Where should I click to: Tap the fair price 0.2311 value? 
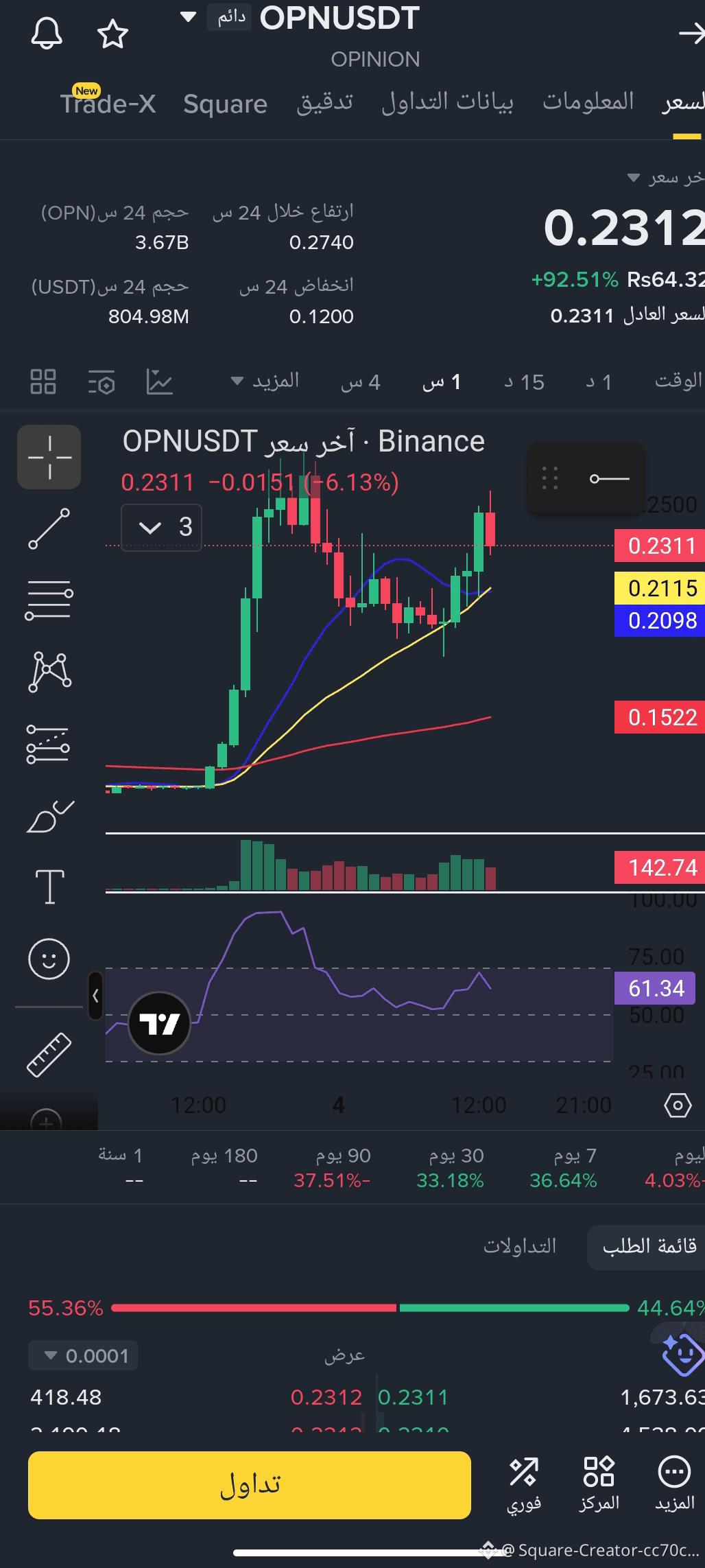pyautogui.click(x=582, y=316)
